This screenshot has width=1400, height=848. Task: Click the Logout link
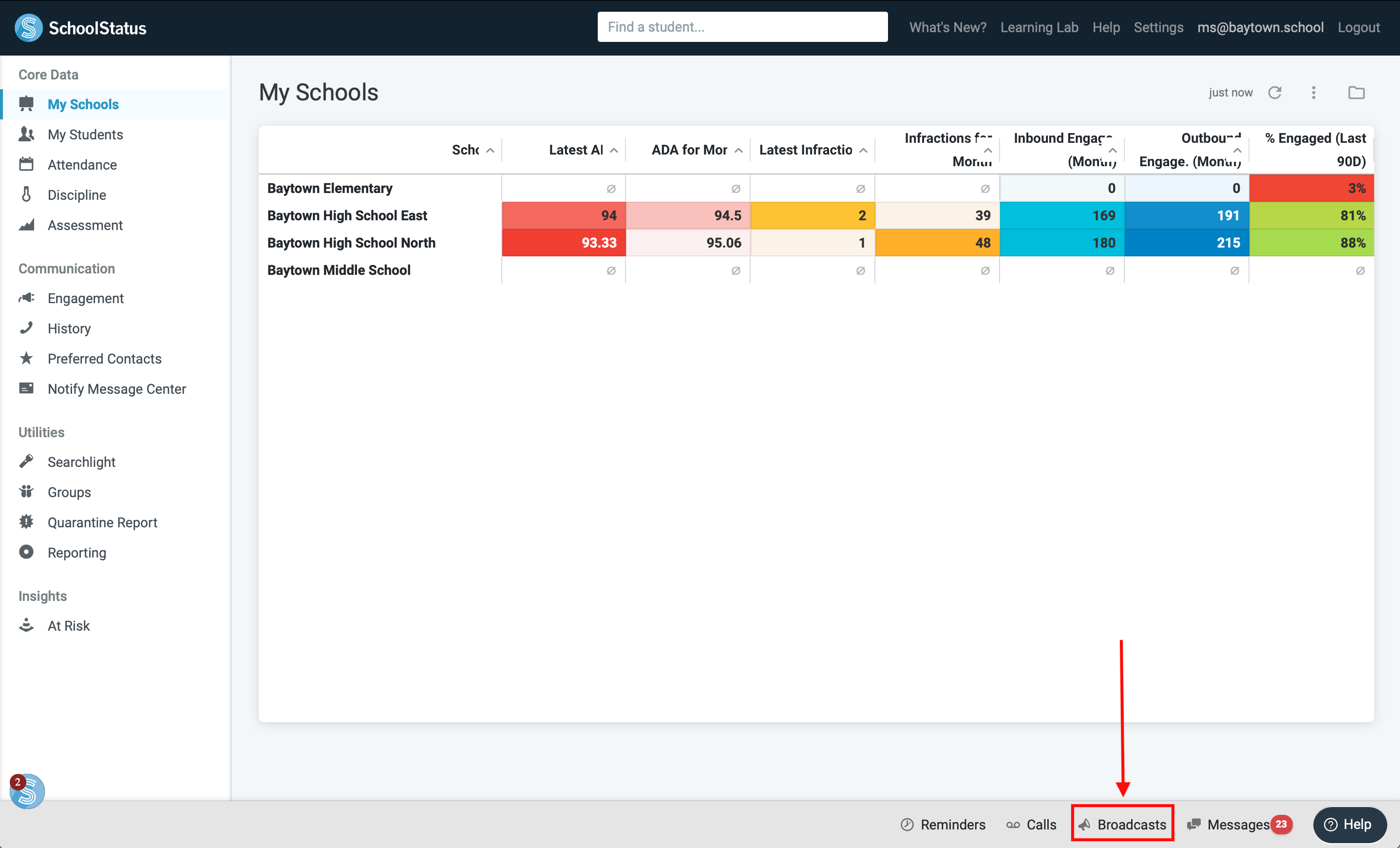(x=1358, y=27)
